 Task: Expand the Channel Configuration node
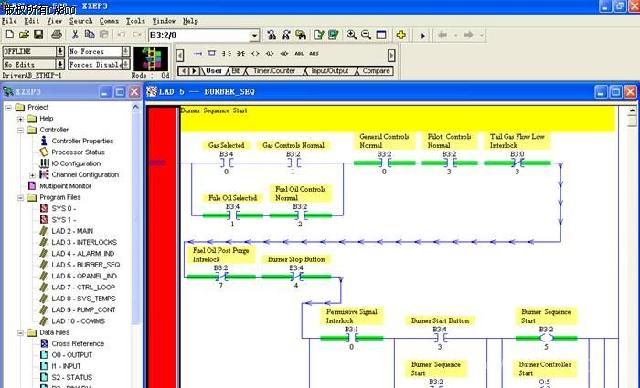point(32,175)
